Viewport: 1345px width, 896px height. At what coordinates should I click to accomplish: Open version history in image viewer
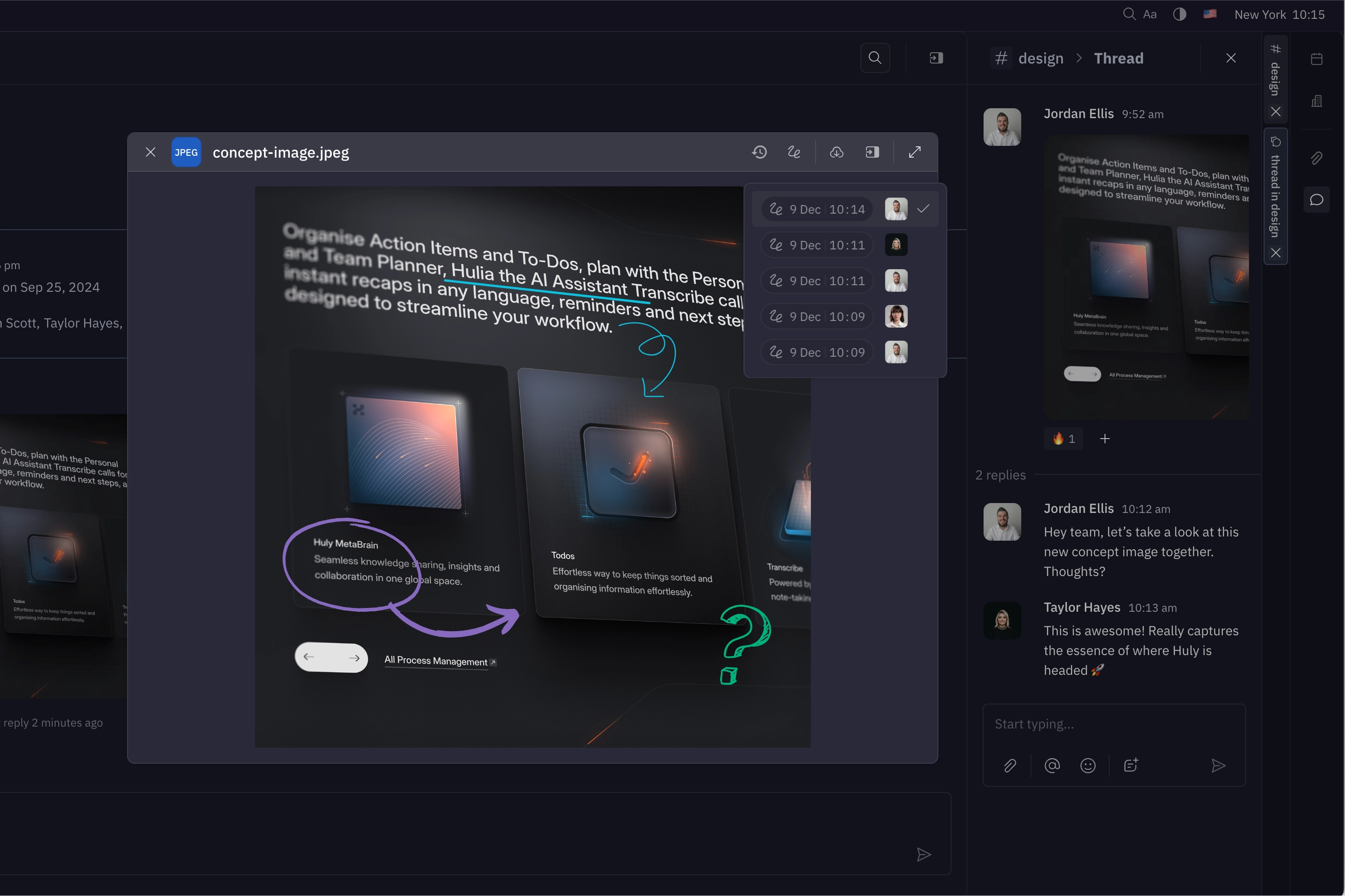[759, 152]
